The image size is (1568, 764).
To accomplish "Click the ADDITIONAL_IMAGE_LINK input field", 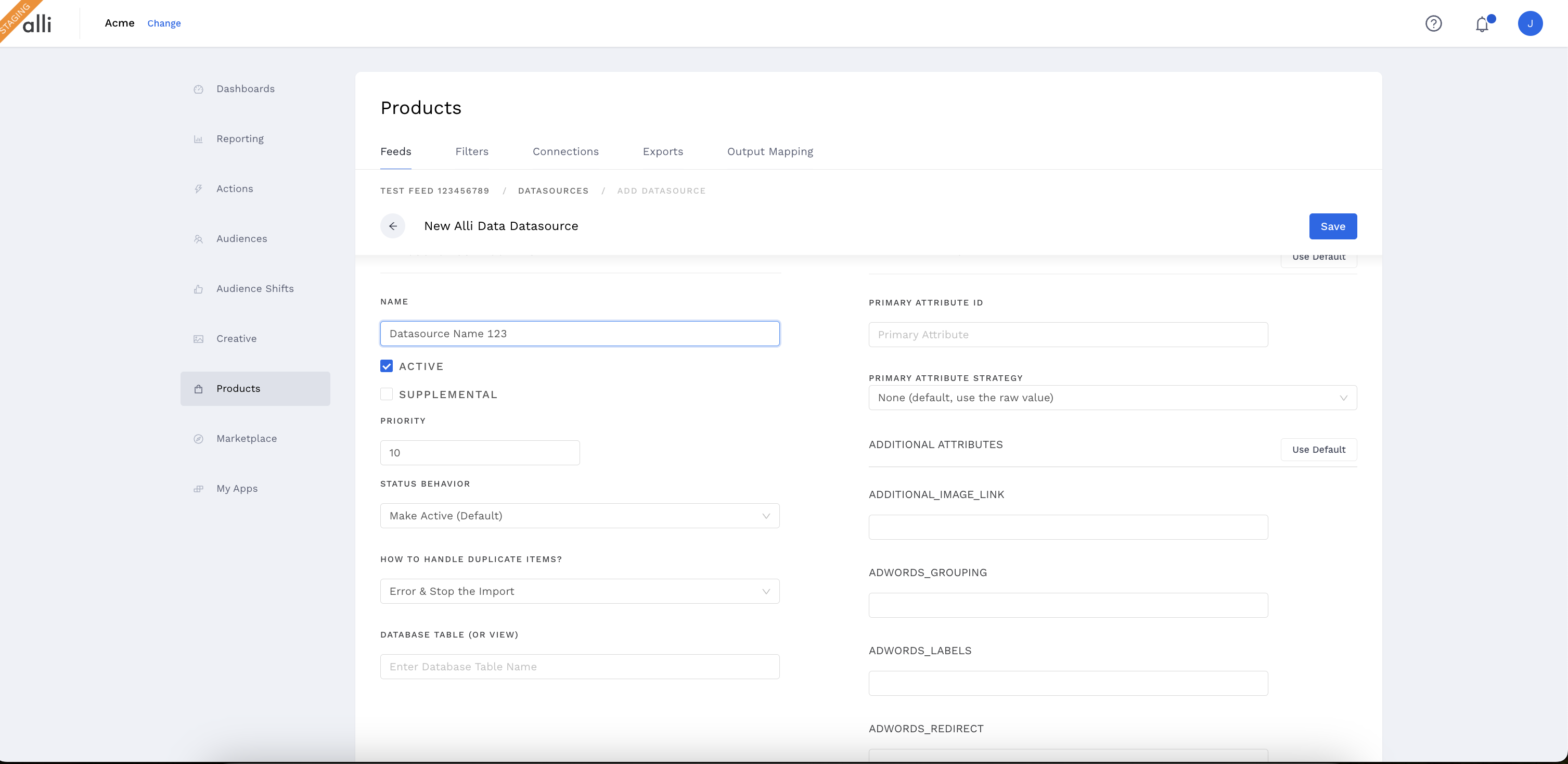I will [1068, 527].
